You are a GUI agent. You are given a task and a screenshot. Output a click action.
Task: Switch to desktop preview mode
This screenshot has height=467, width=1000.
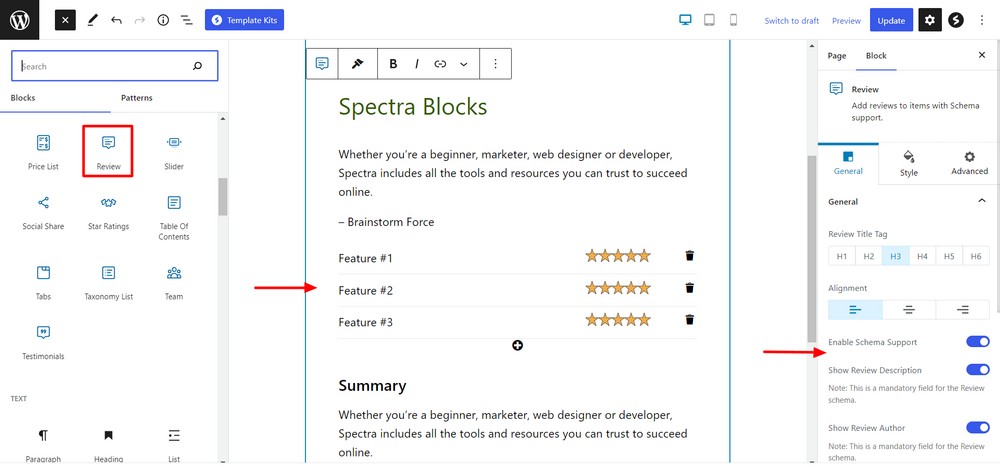(686, 20)
